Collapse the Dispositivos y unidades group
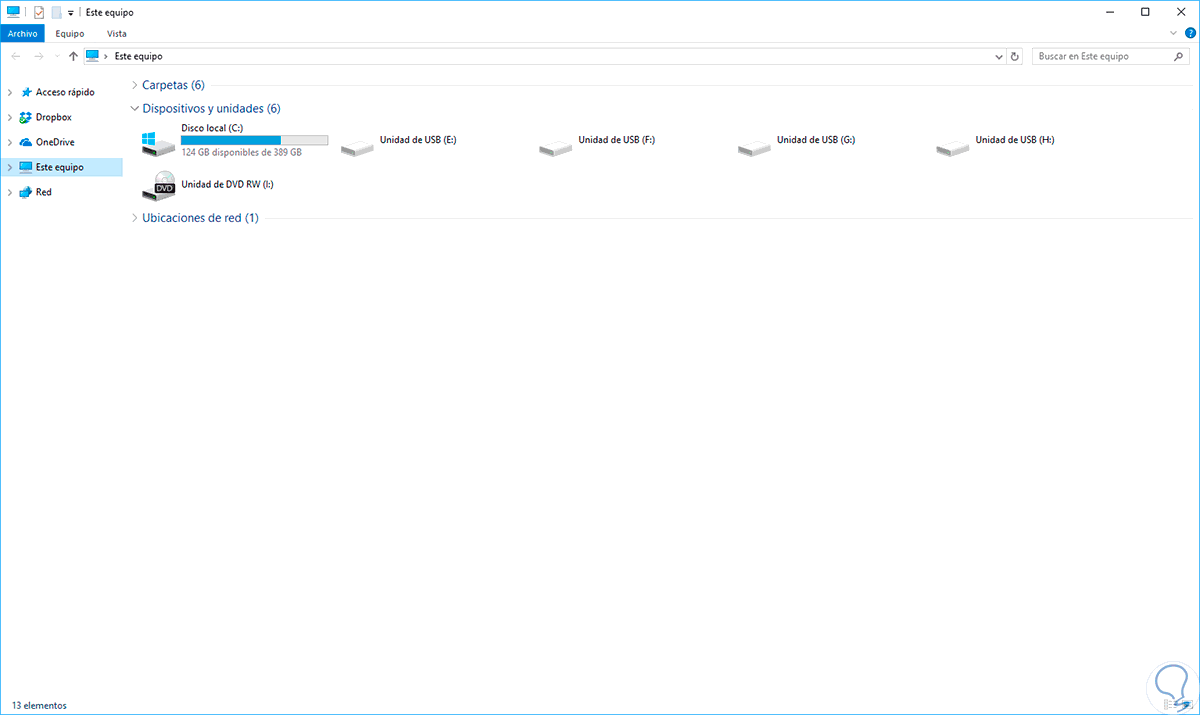 pos(135,108)
